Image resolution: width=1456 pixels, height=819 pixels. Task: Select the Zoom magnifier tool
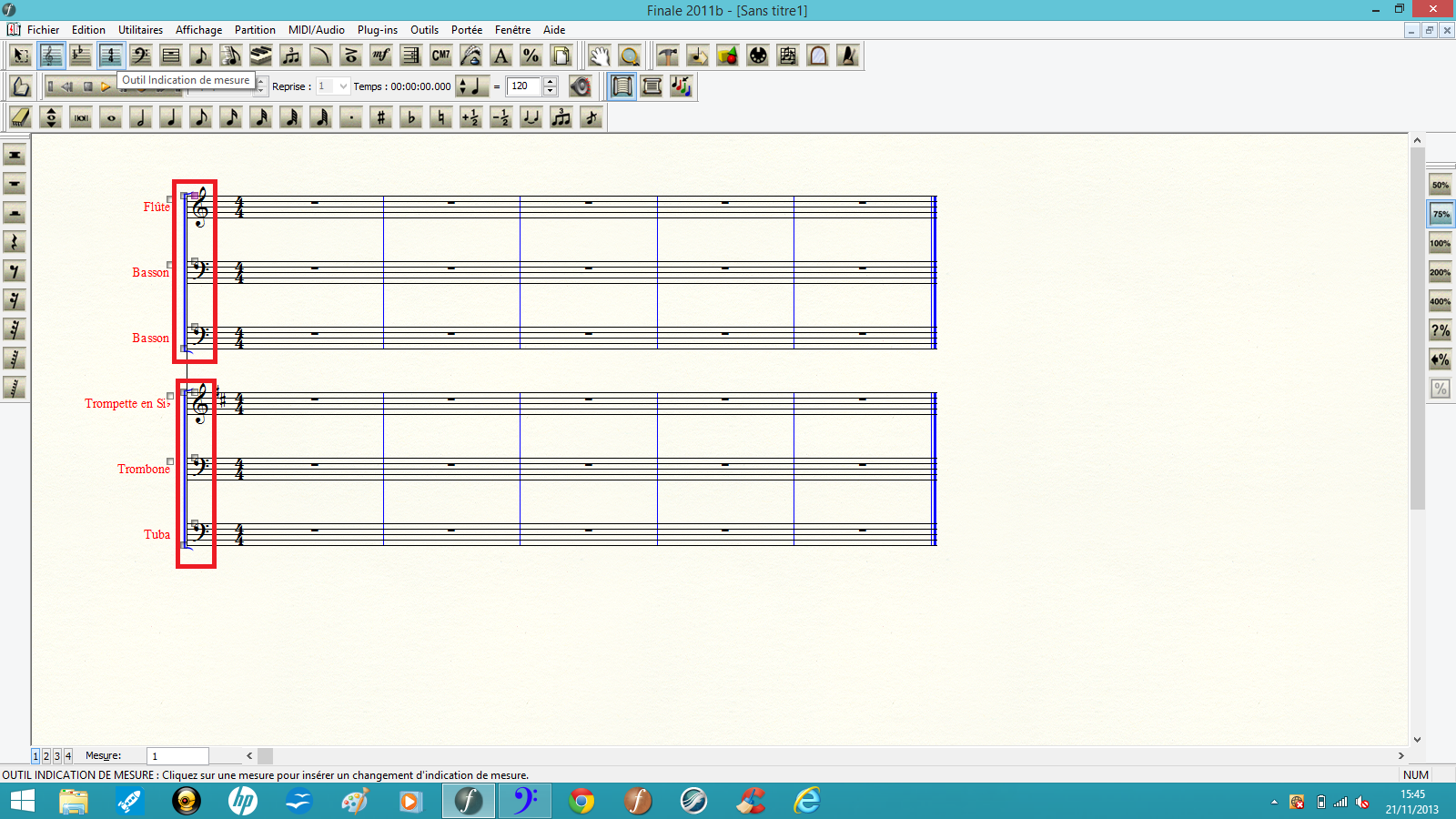[629, 56]
